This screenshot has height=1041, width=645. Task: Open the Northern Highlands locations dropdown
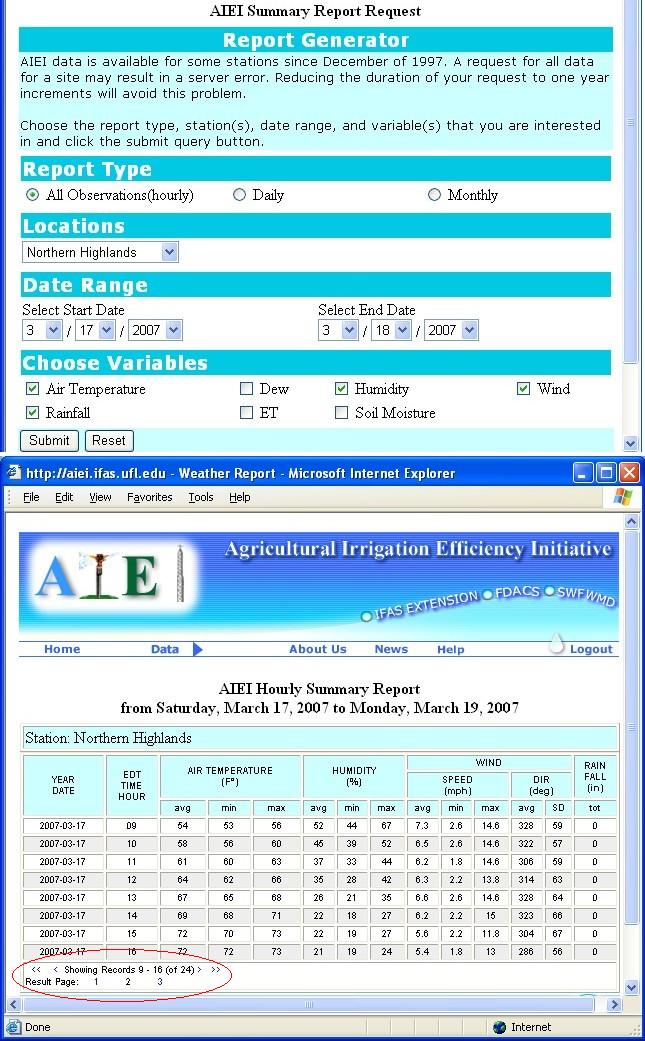pyautogui.click(x=100, y=252)
